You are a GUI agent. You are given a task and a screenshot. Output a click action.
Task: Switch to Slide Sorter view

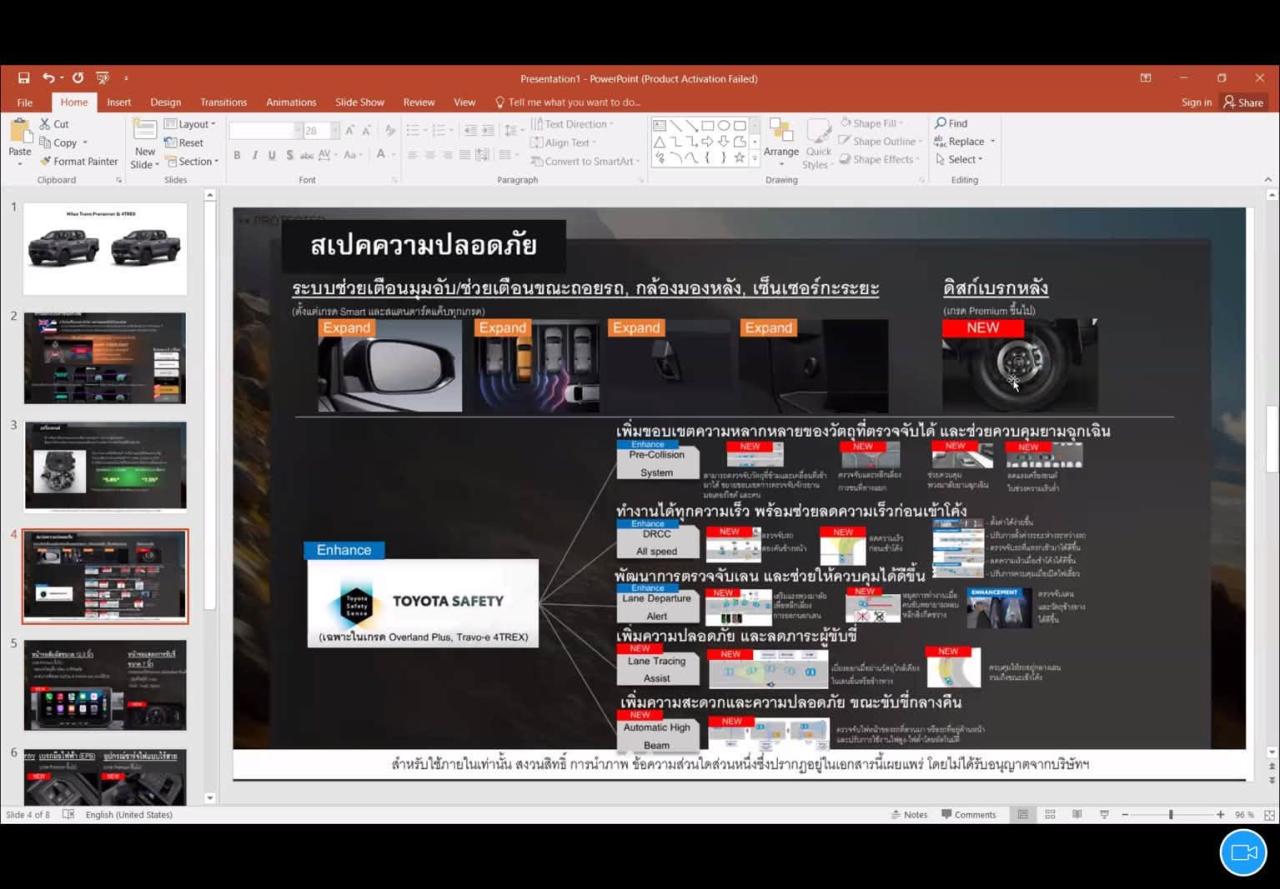(x=1050, y=815)
